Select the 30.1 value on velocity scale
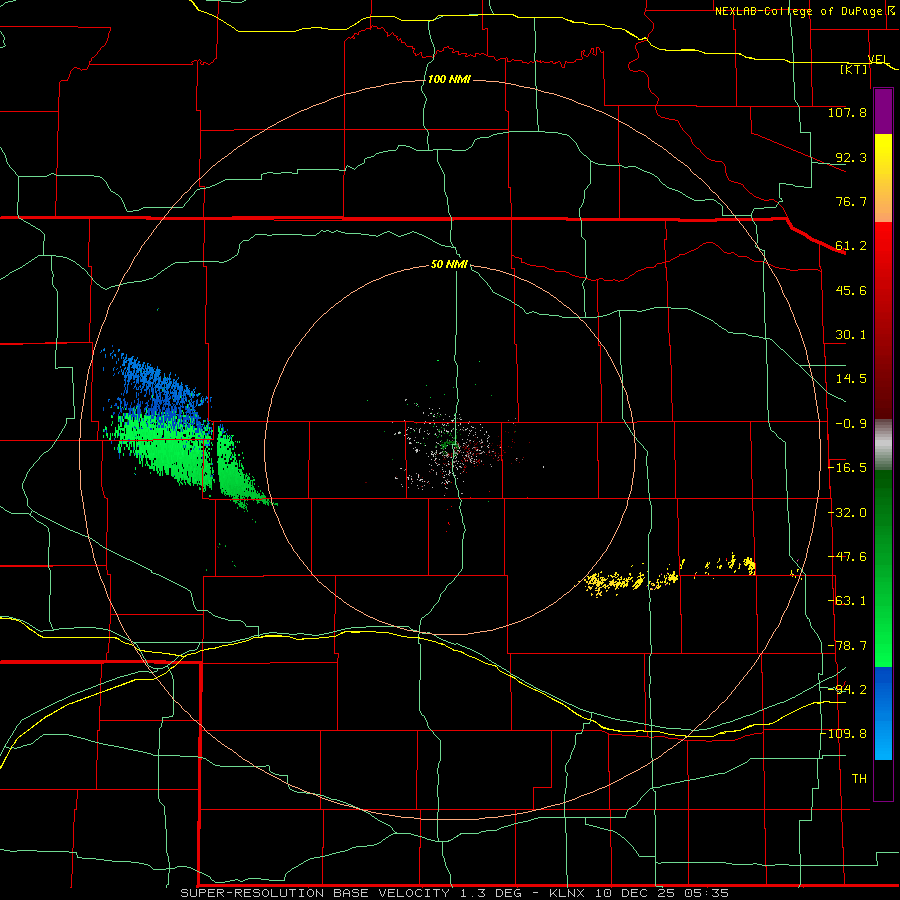The image size is (900, 900). (x=851, y=335)
